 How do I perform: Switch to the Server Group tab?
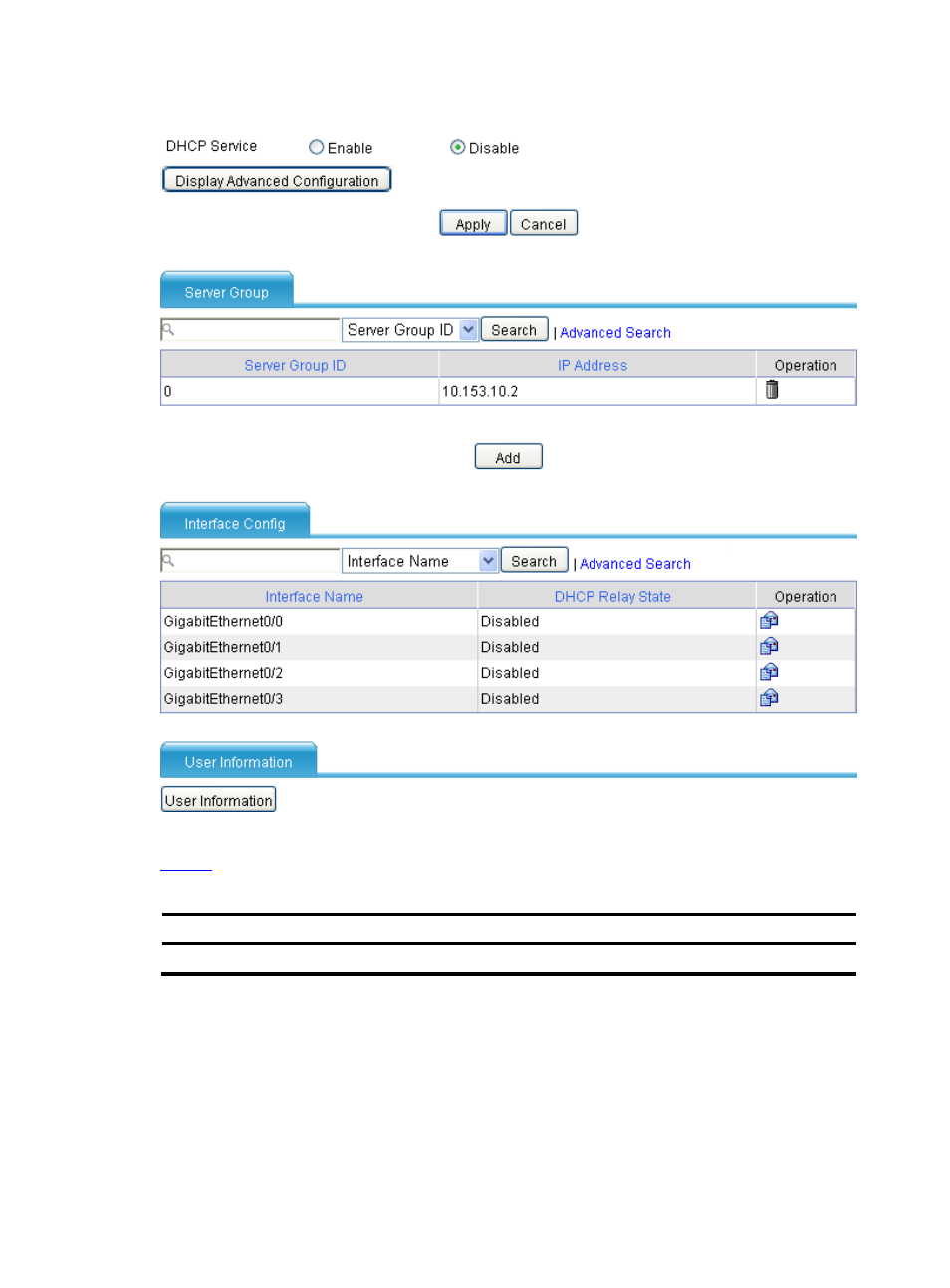[x=227, y=292]
